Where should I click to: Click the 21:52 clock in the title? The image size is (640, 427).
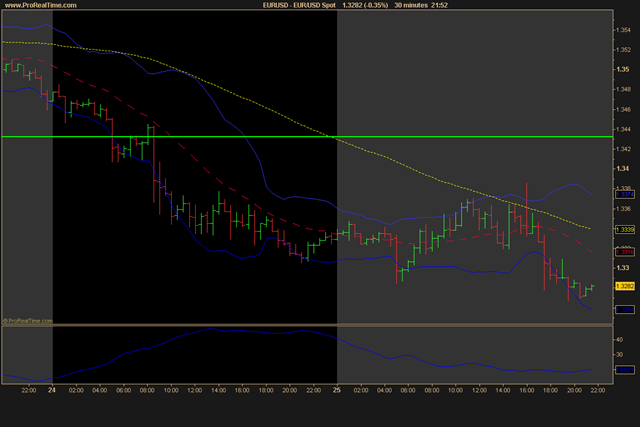pos(439,5)
